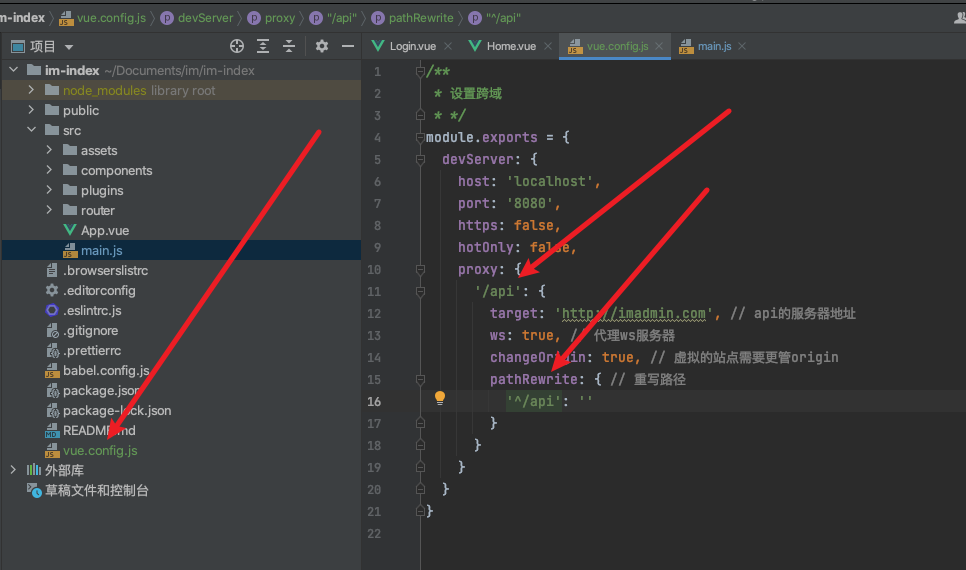This screenshot has height=570, width=966.
Task: Open 草稿文件和控制台 node
Action: click(96, 491)
